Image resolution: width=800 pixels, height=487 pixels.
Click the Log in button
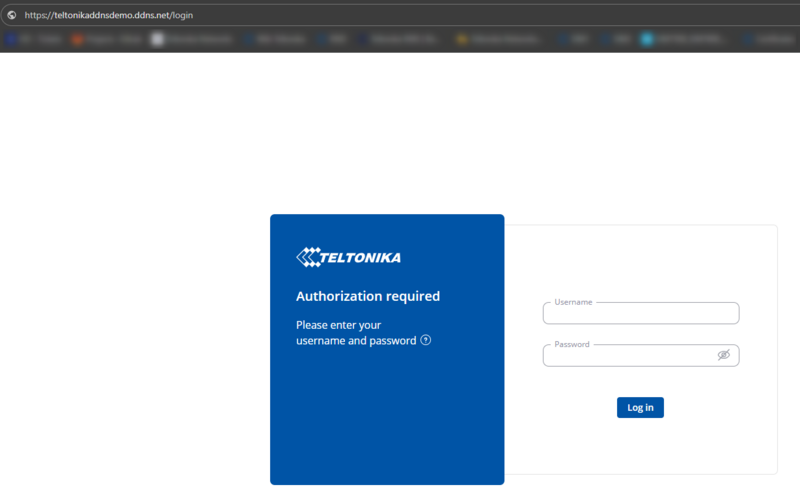click(x=640, y=407)
